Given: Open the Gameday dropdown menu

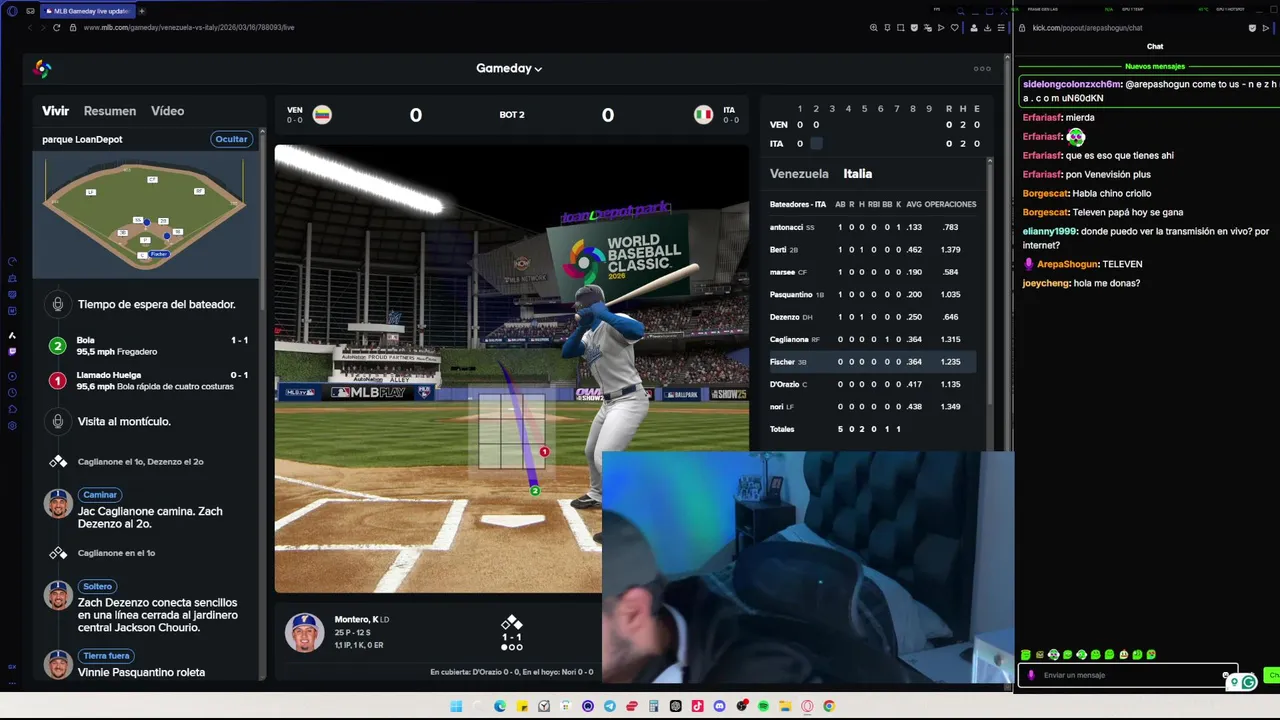Looking at the screenshot, I should 509,68.
